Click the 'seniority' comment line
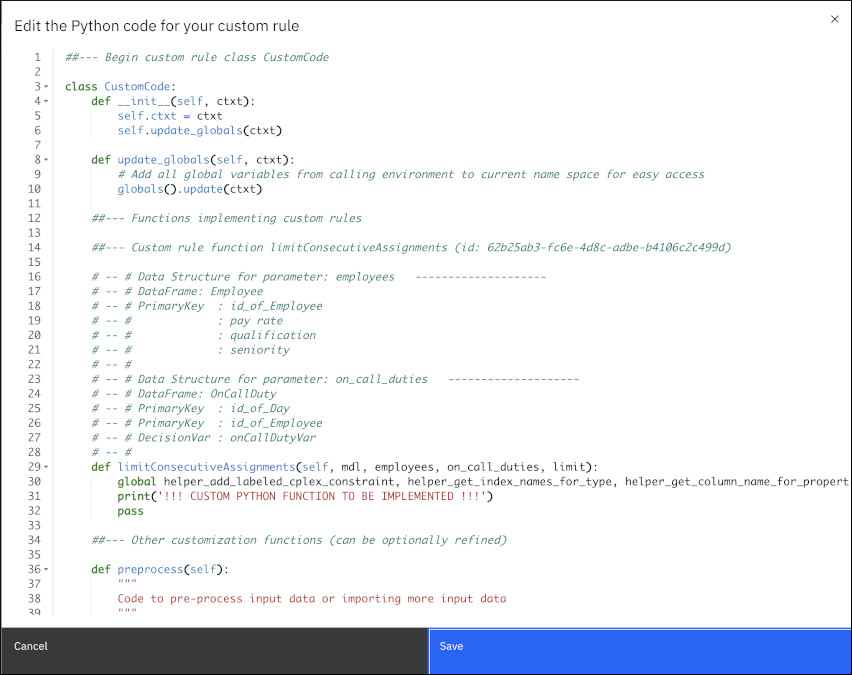852x675 pixels. pyautogui.click(x=191, y=350)
